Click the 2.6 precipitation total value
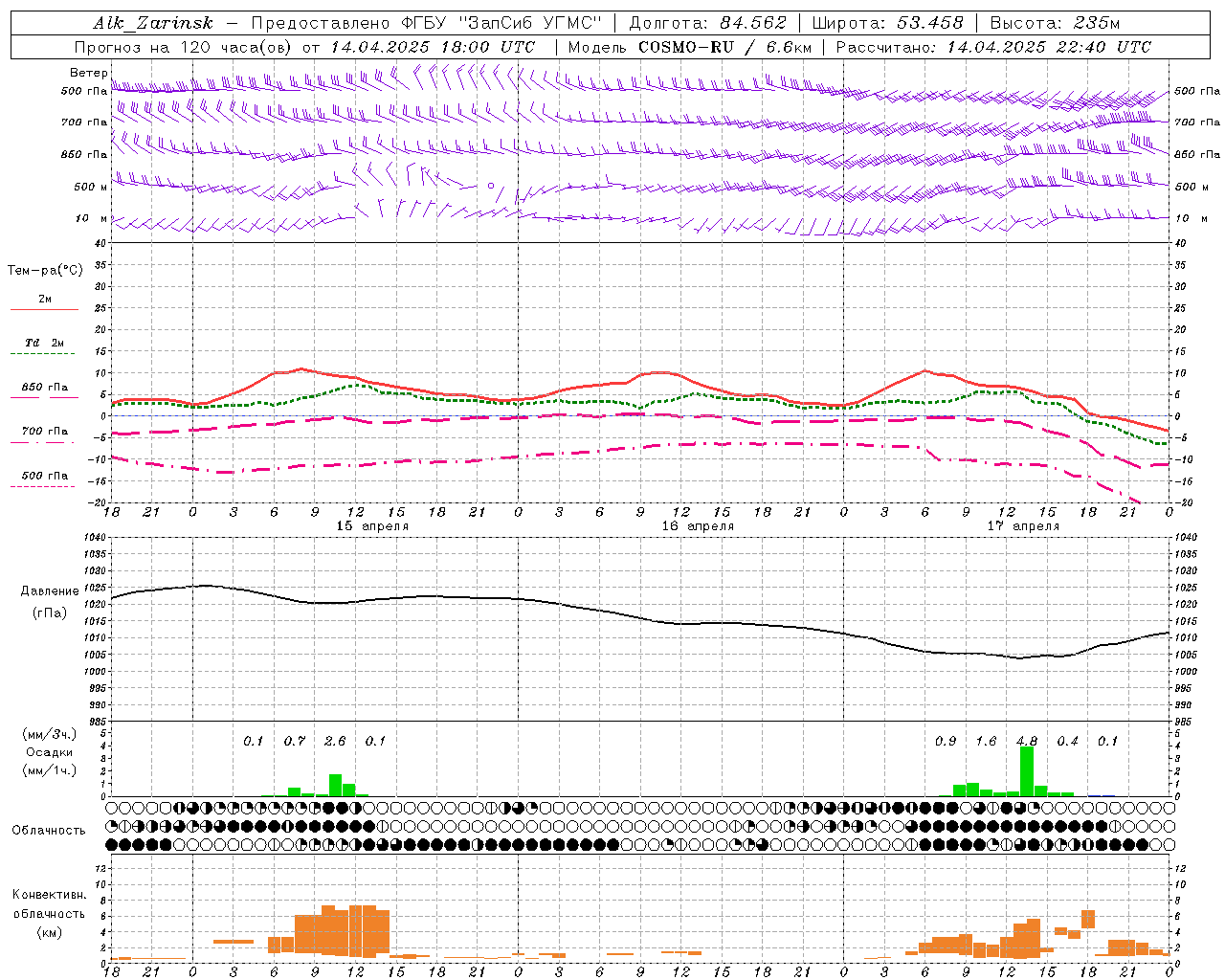The width and height of the screenshot is (1225, 980). tap(335, 742)
